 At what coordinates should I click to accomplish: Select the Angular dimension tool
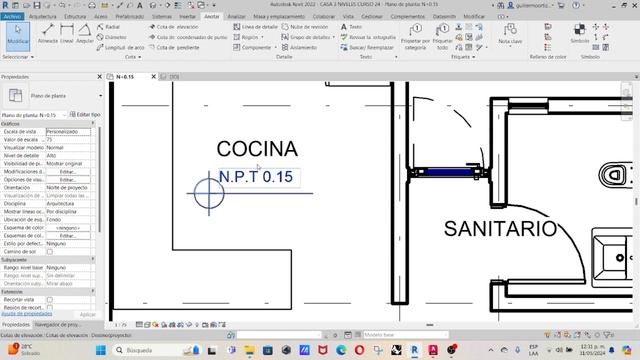tap(84, 33)
